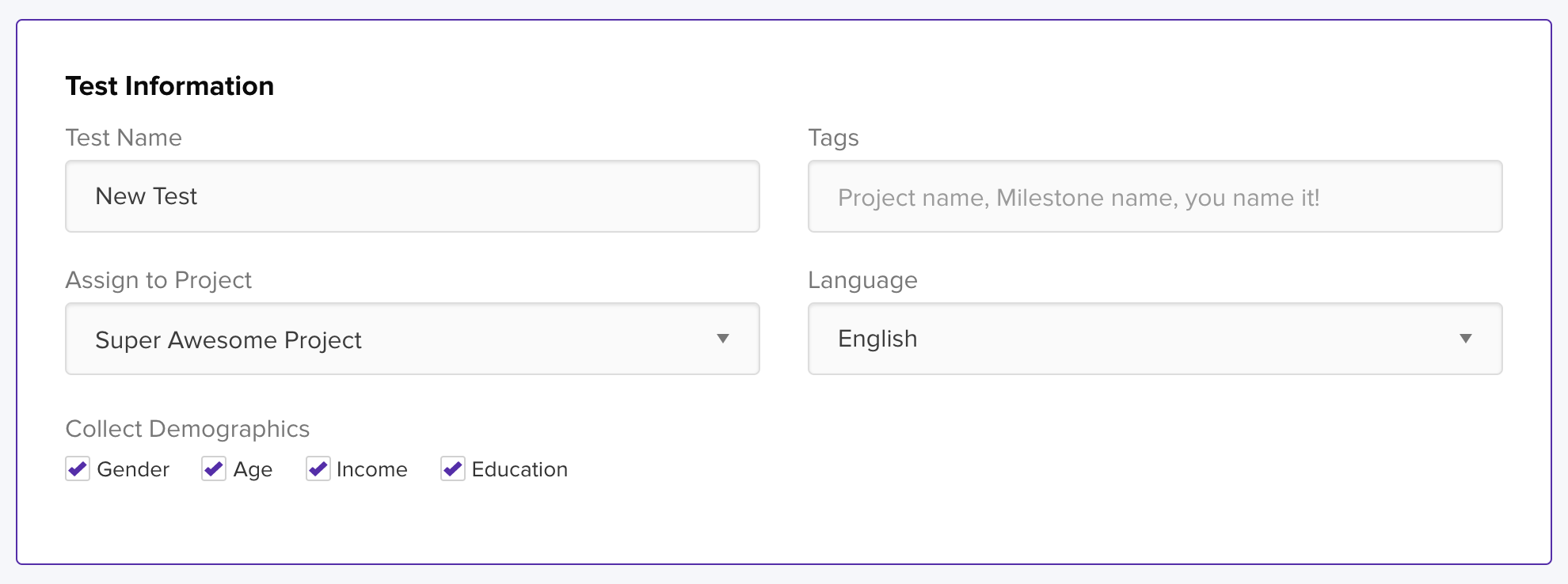
Task: Click the Gender text label
Action: pyautogui.click(x=133, y=469)
